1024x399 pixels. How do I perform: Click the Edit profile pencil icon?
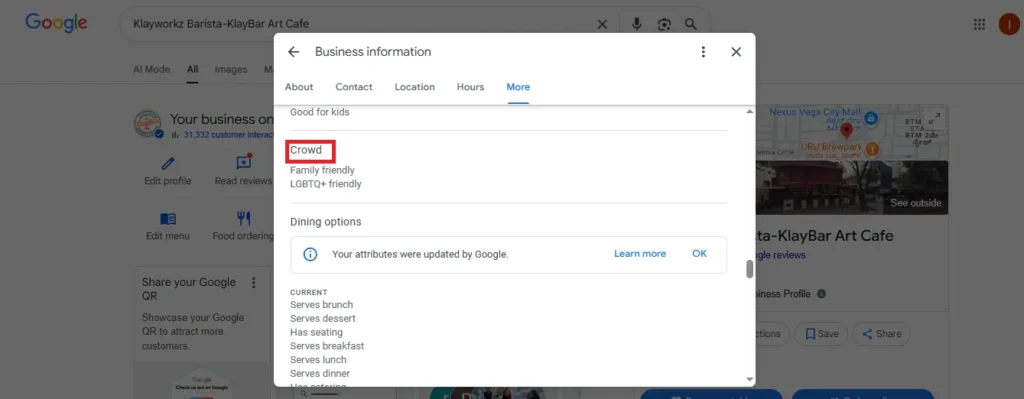(x=168, y=163)
